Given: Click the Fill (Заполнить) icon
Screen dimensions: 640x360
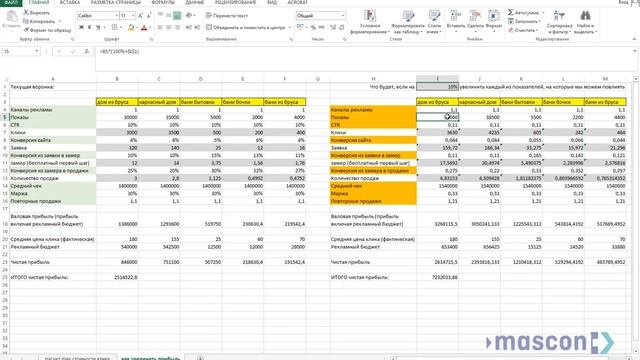Looking at the screenshot, I should pos(511,21).
